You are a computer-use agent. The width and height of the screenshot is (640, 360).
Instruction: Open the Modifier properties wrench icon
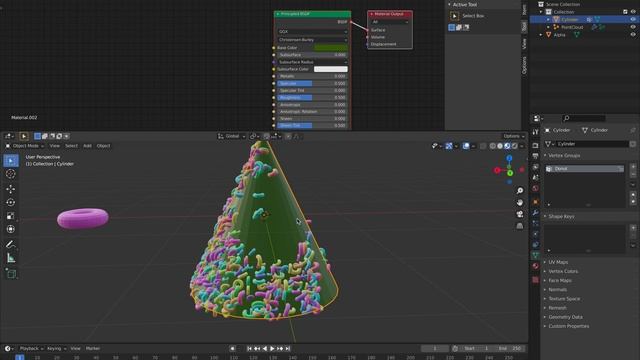point(535,213)
